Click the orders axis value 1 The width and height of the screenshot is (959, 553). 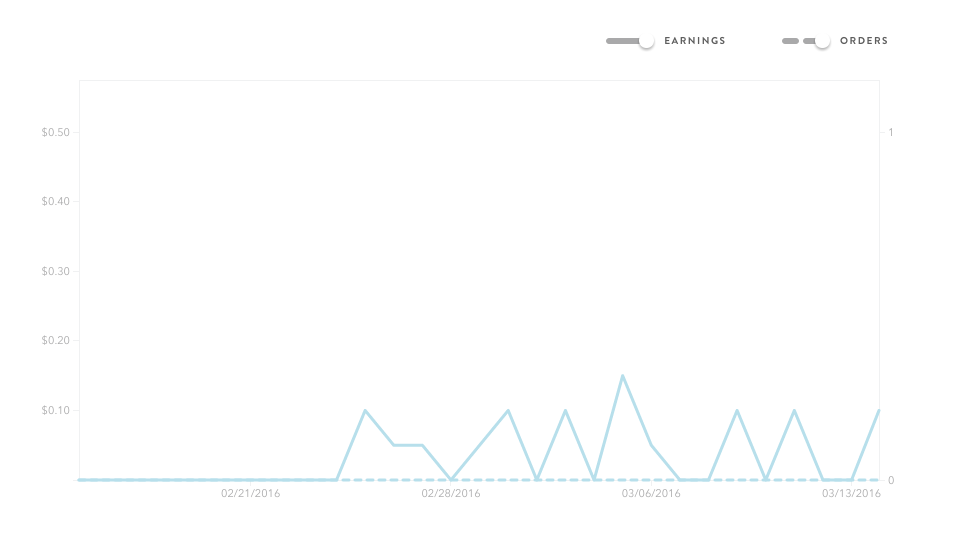point(891,132)
